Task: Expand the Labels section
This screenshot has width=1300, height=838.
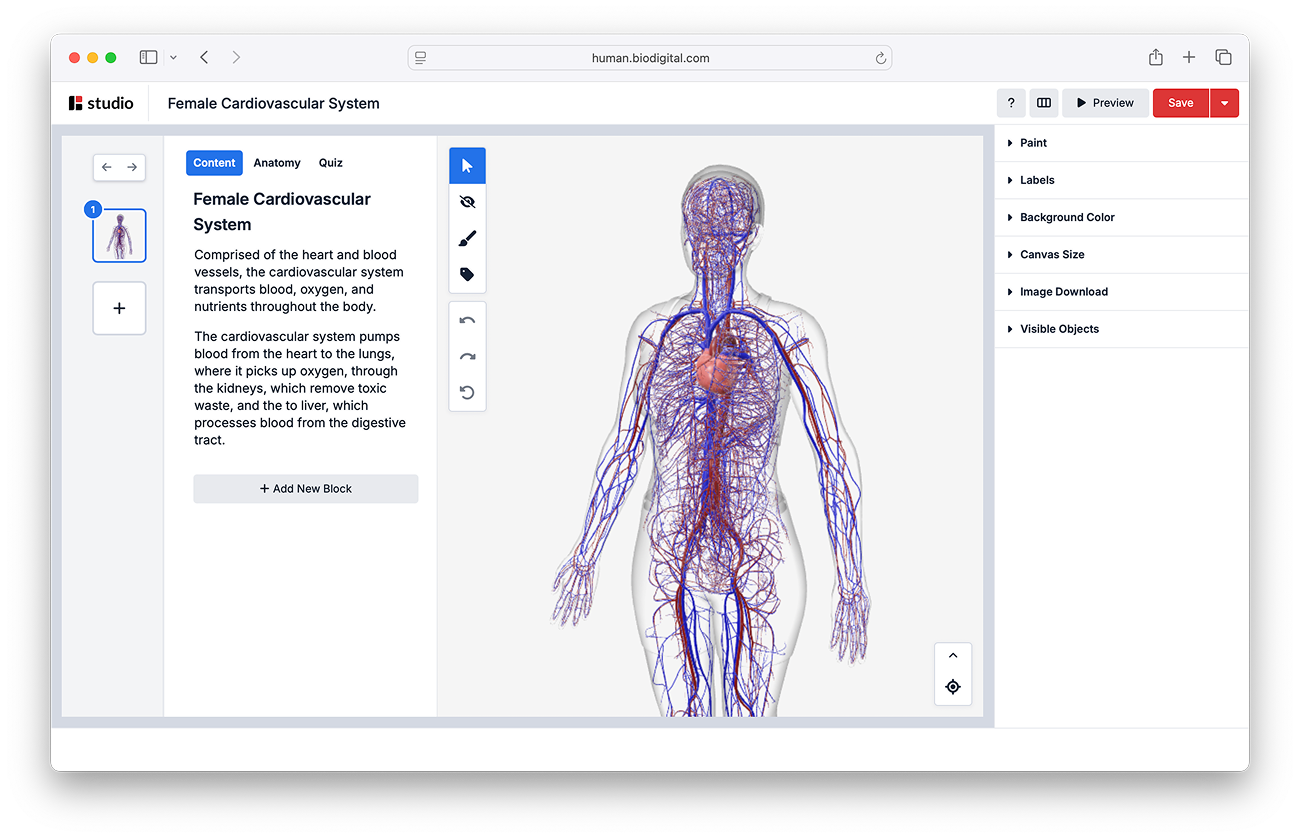Action: point(1122,180)
